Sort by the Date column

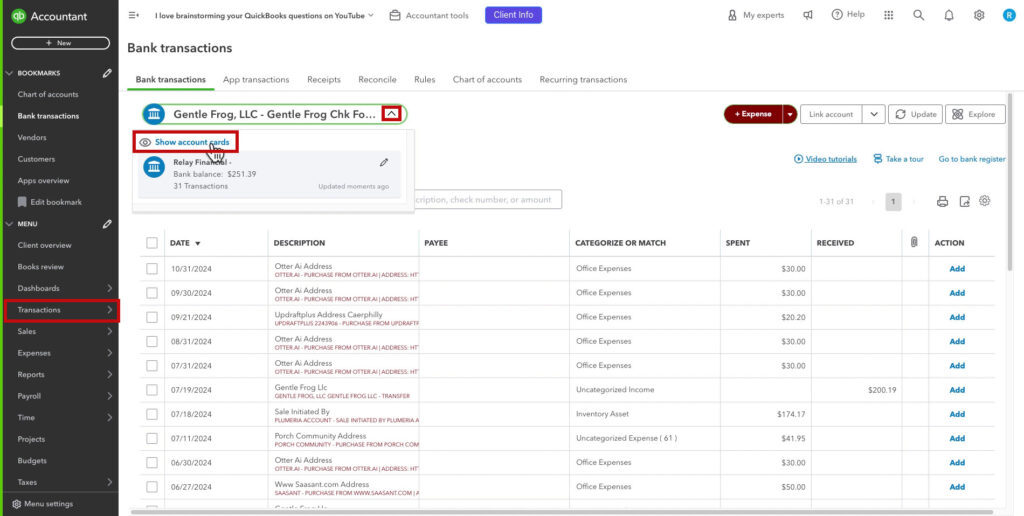[185, 243]
